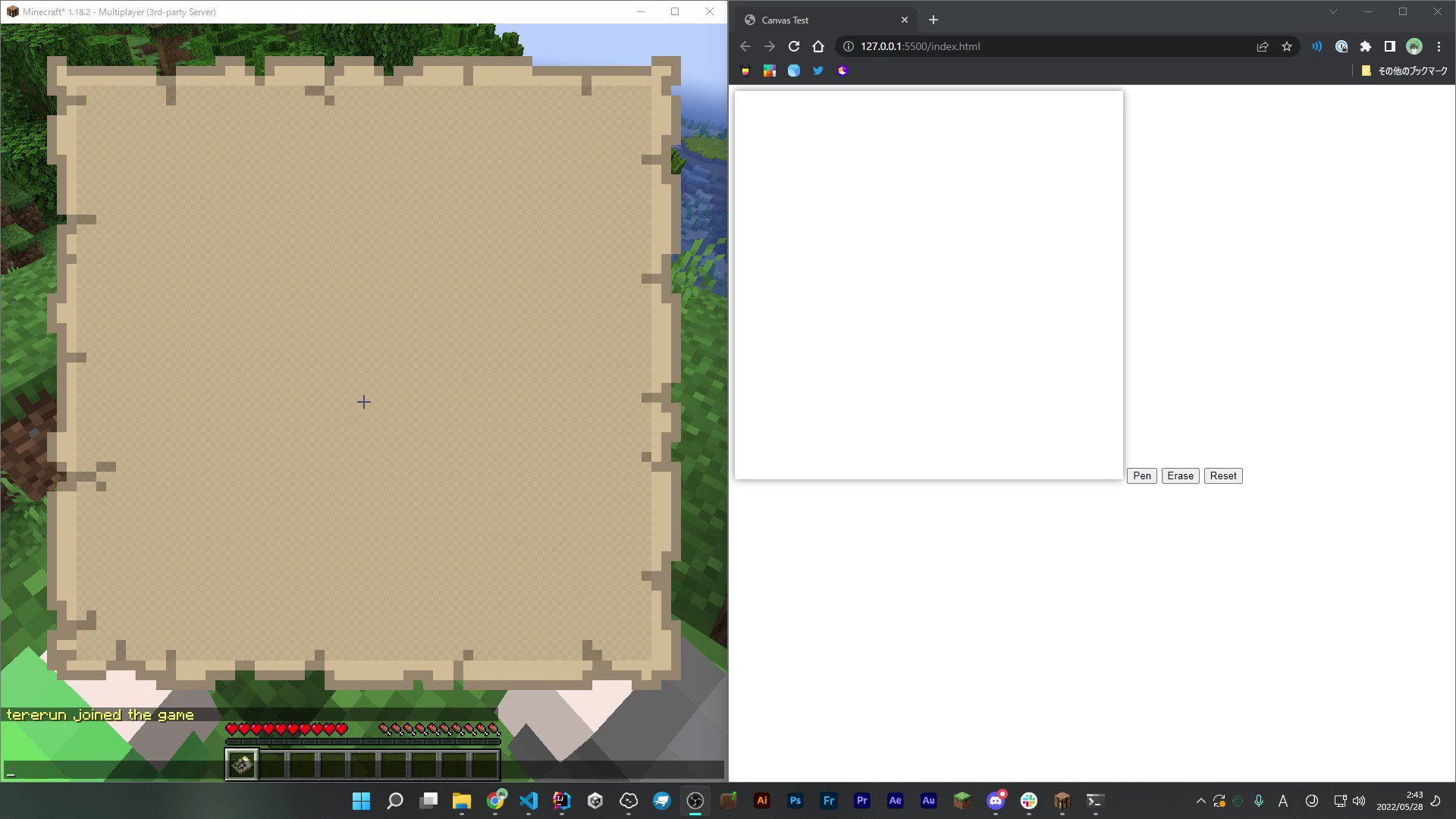The width and height of the screenshot is (1456, 819).
Task: Open Adobe Audition from taskbar
Action: [x=929, y=801]
